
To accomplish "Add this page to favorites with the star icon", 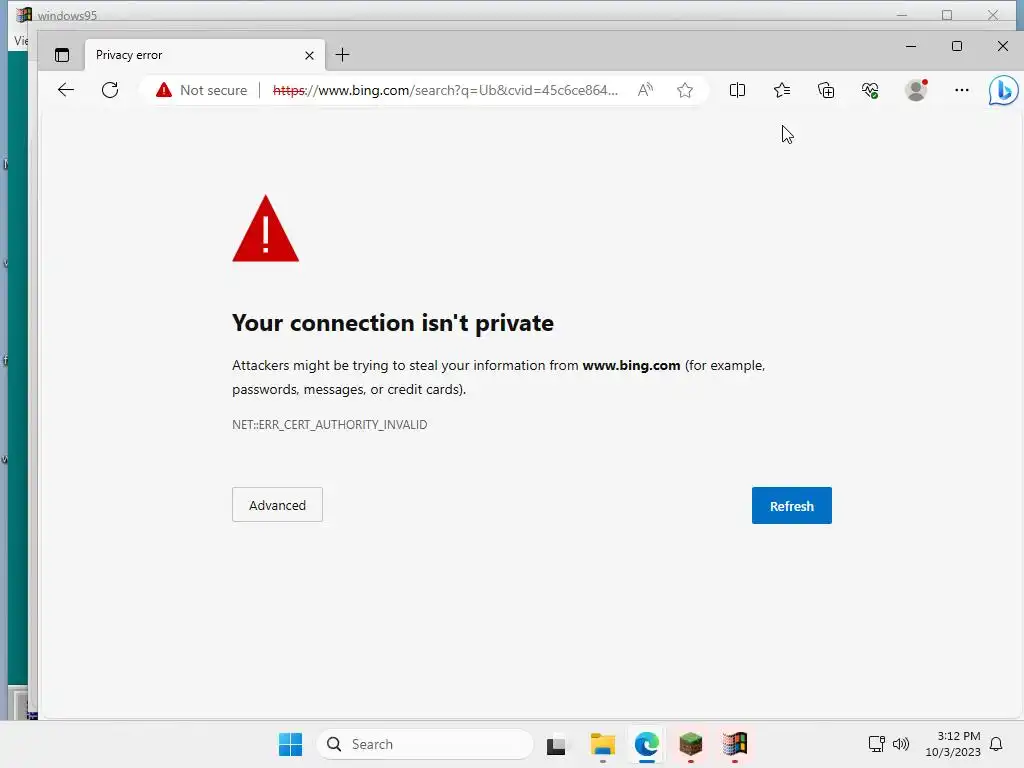I will pyautogui.click(x=684, y=90).
